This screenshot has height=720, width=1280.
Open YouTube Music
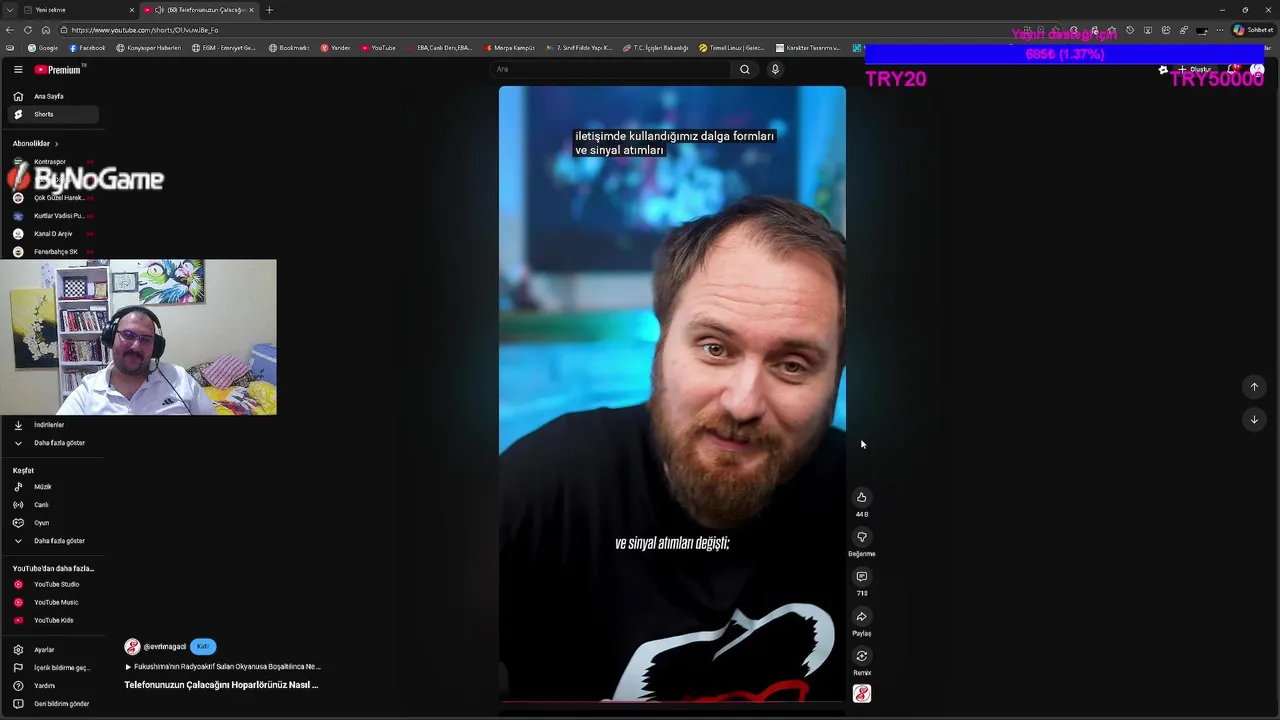52,602
